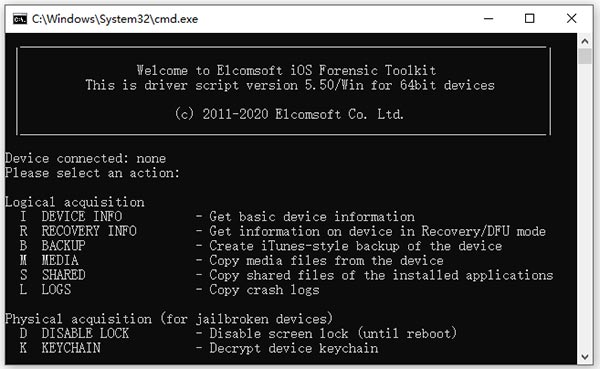The height and width of the screenshot is (369, 600).
Task: Click the title text C:\Windows\System32\cmd.exe
Action: [115, 19]
